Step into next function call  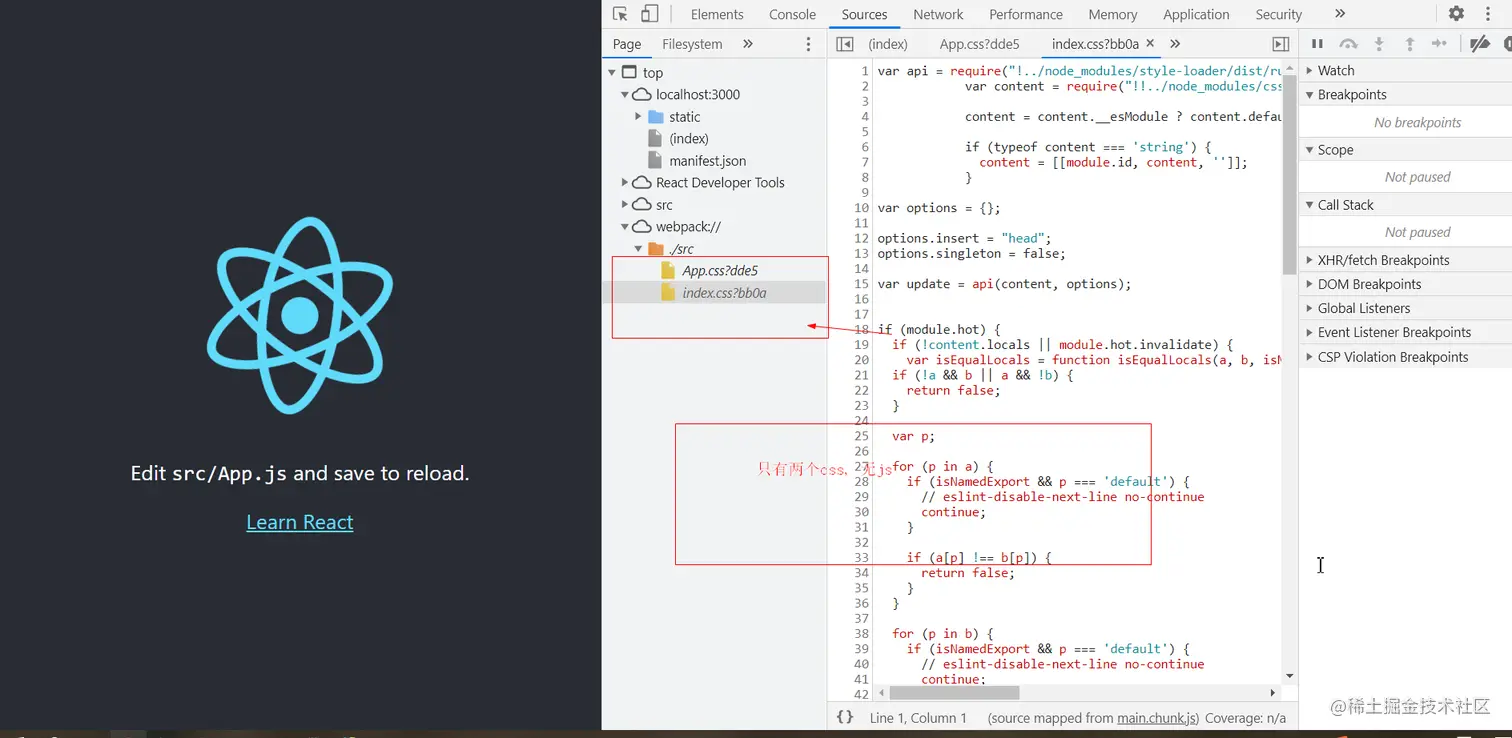[1379, 44]
